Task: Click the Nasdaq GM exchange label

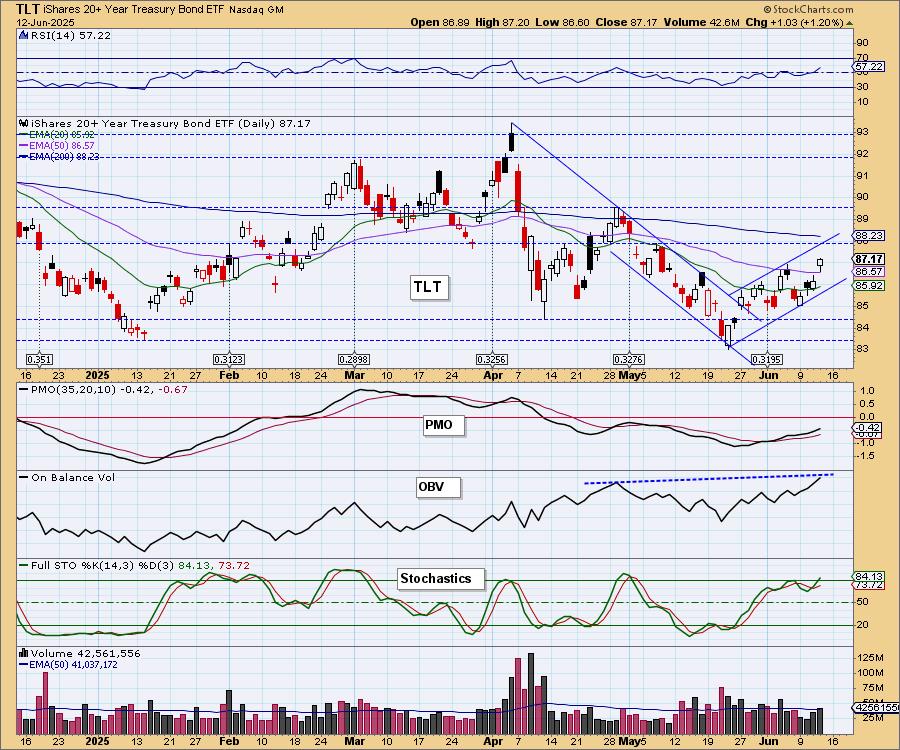Action: (255, 10)
